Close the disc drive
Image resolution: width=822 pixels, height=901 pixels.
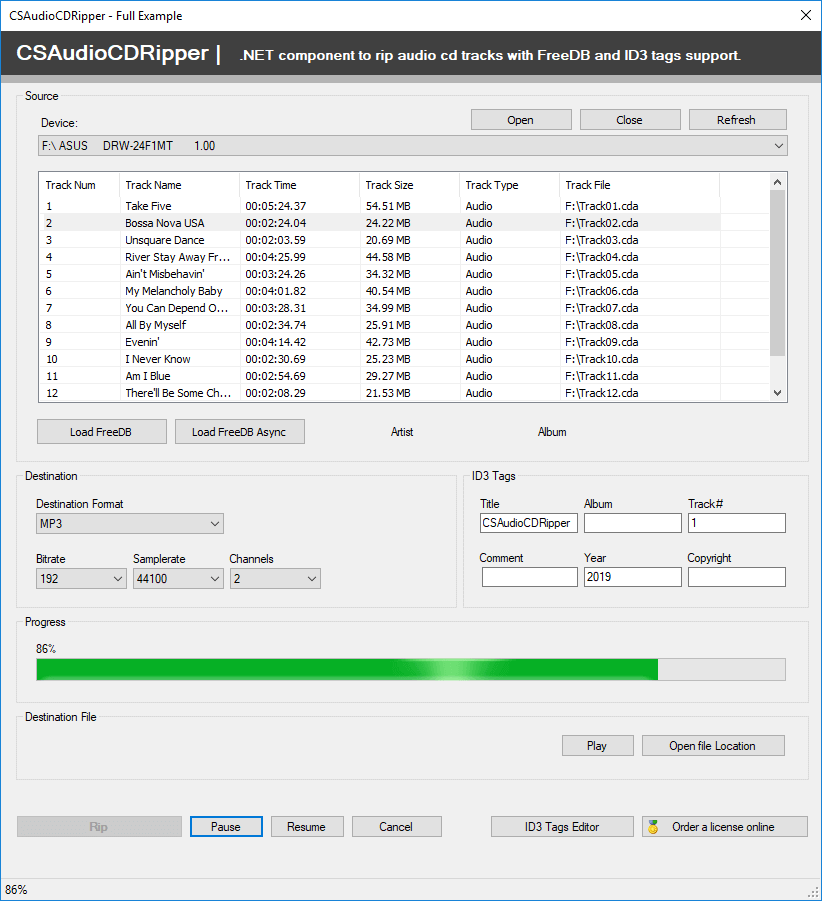click(629, 119)
